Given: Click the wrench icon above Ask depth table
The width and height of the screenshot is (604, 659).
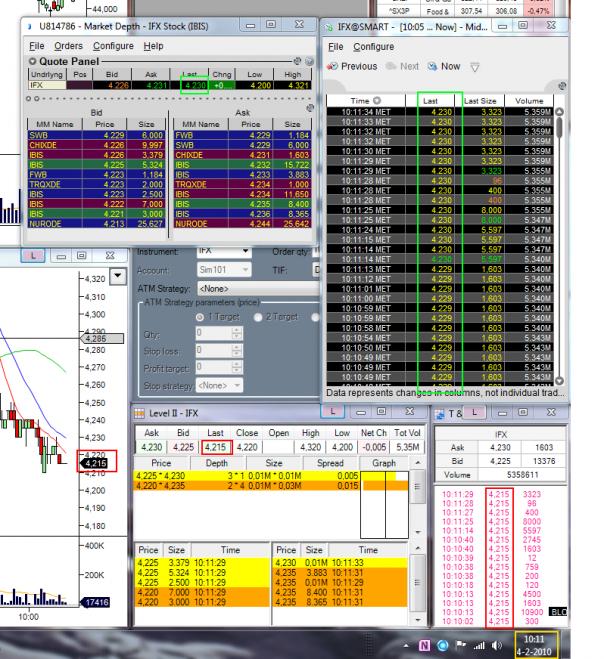Looking at the screenshot, I should [x=310, y=108].
